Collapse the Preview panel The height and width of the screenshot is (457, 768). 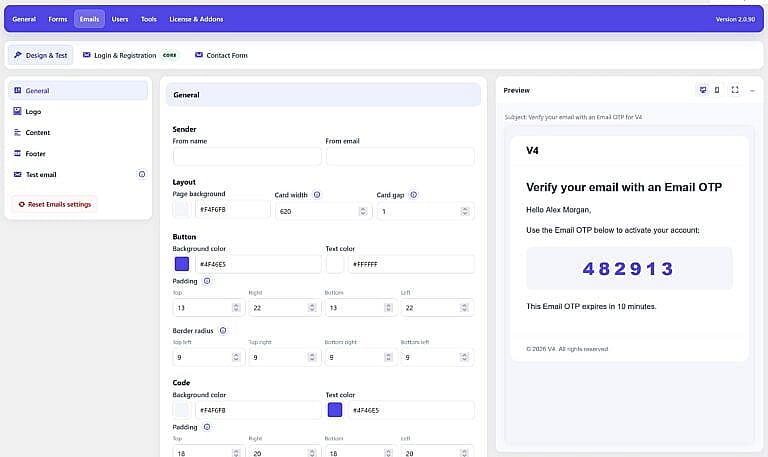752,91
